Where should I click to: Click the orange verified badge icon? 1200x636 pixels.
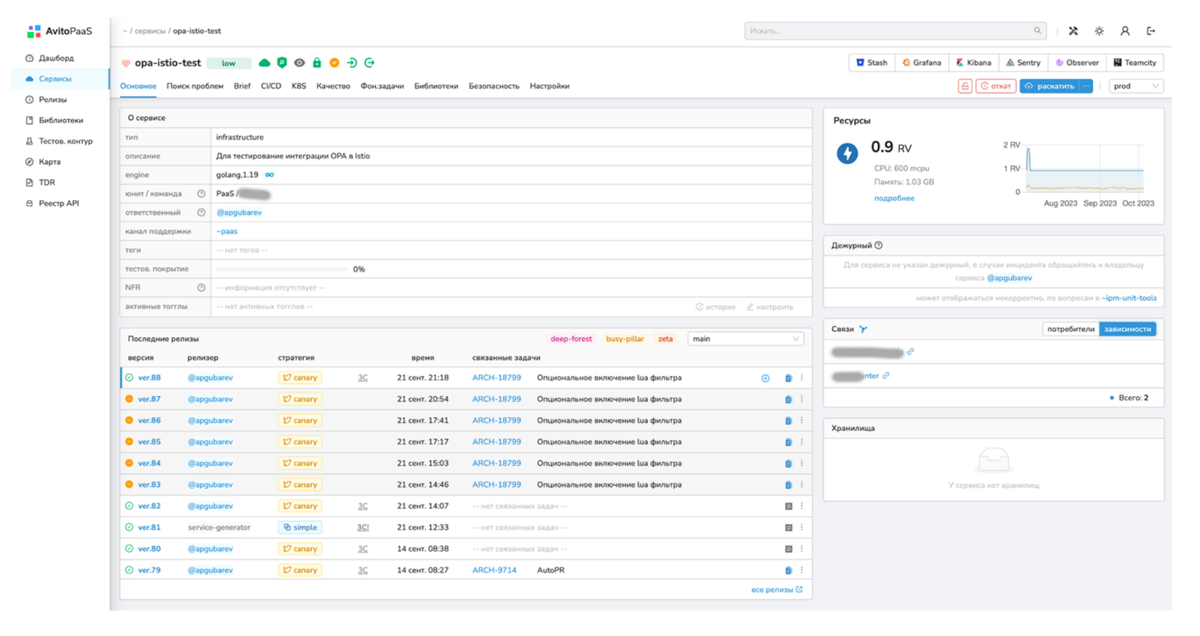[x=335, y=63]
